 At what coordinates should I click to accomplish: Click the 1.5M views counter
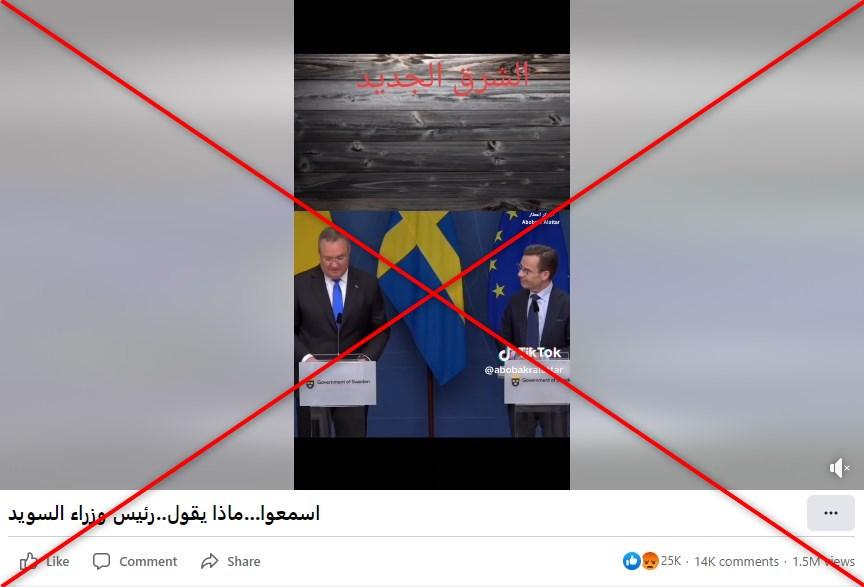click(x=823, y=562)
